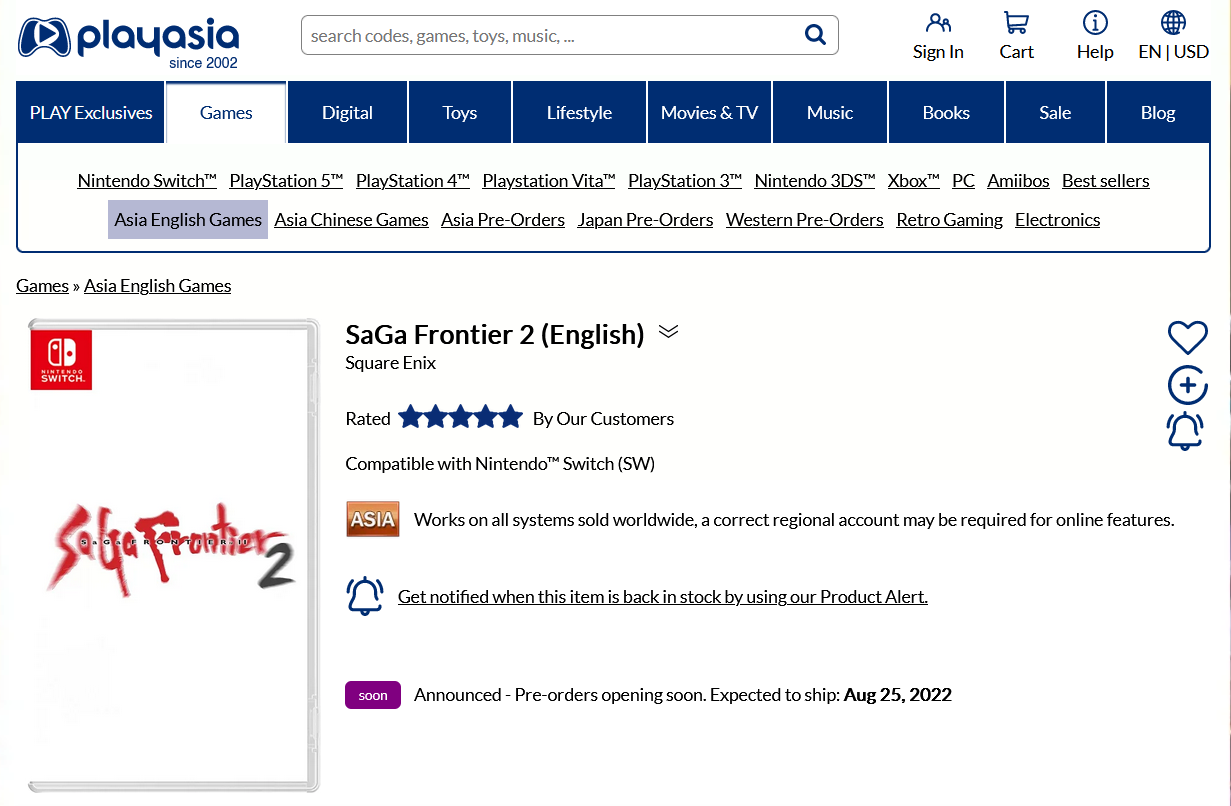Viewport: 1231px width, 806px height.
Task: Click the five-star customer rating
Action: click(460, 418)
